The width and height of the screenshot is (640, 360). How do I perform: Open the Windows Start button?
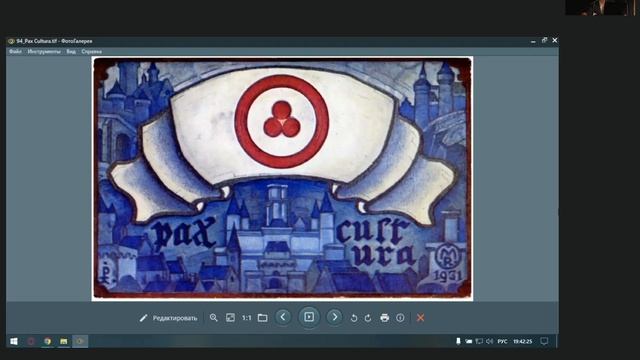13,341
